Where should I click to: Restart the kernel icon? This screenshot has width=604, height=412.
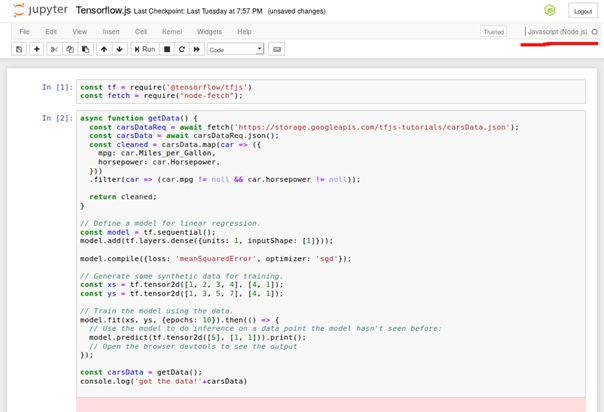(182, 49)
